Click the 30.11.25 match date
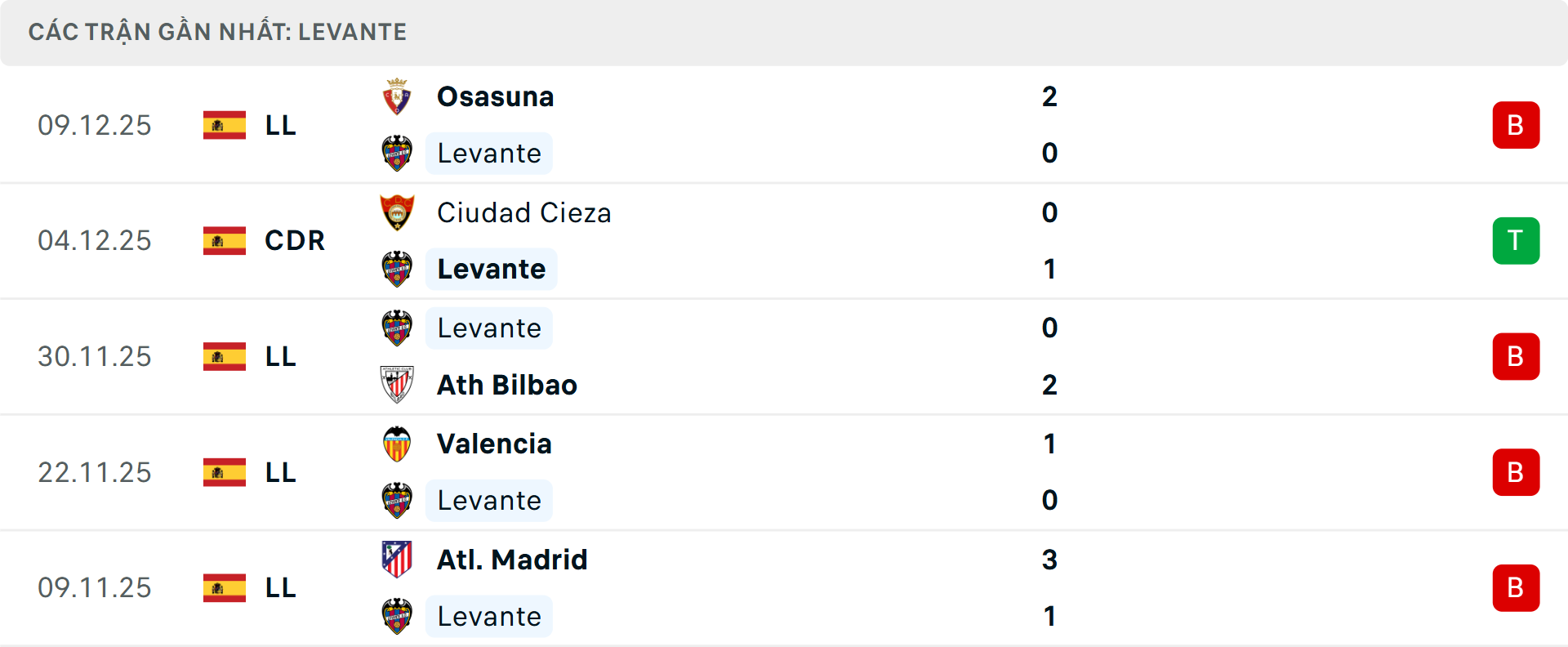Viewport: 1568px width, 647px height. coord(95,357)
